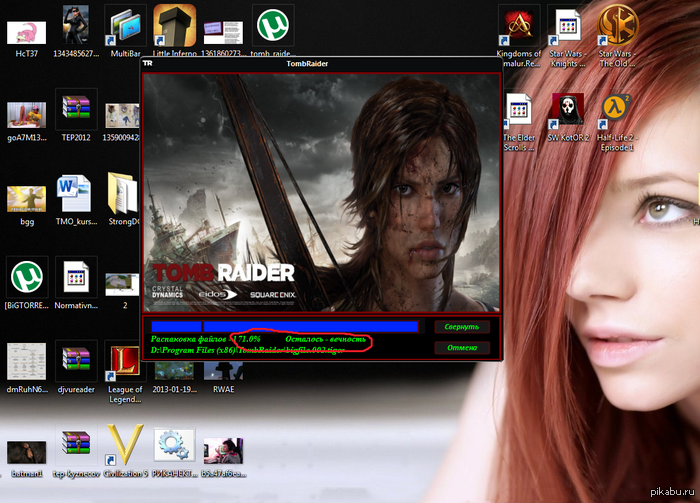Select the TMO_kurs Word document
Image resolution: width=700 pixels, height=503 pixels.
coord(76,192)
